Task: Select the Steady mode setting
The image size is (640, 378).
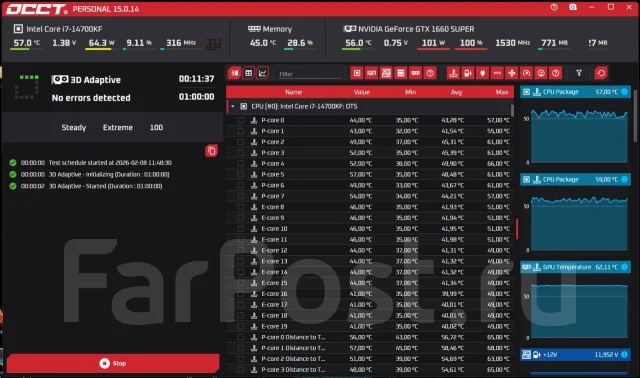Action: (74, 127)
